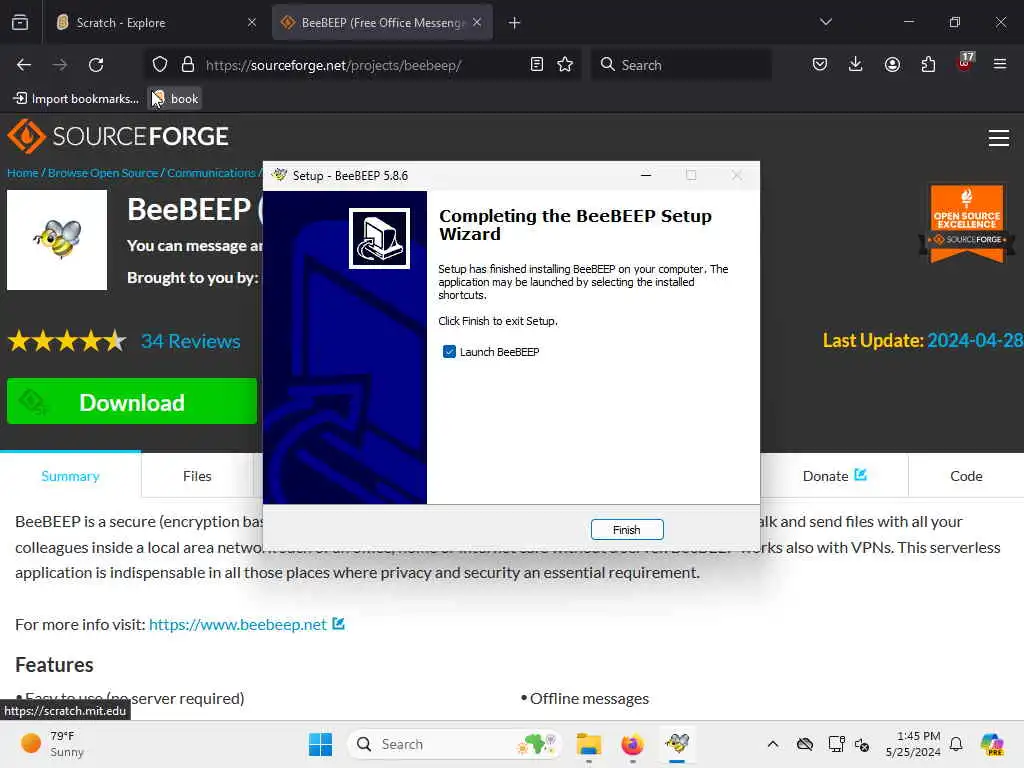Click the green Download button
Screen dimensions: 1024x768
pos(132,401)
